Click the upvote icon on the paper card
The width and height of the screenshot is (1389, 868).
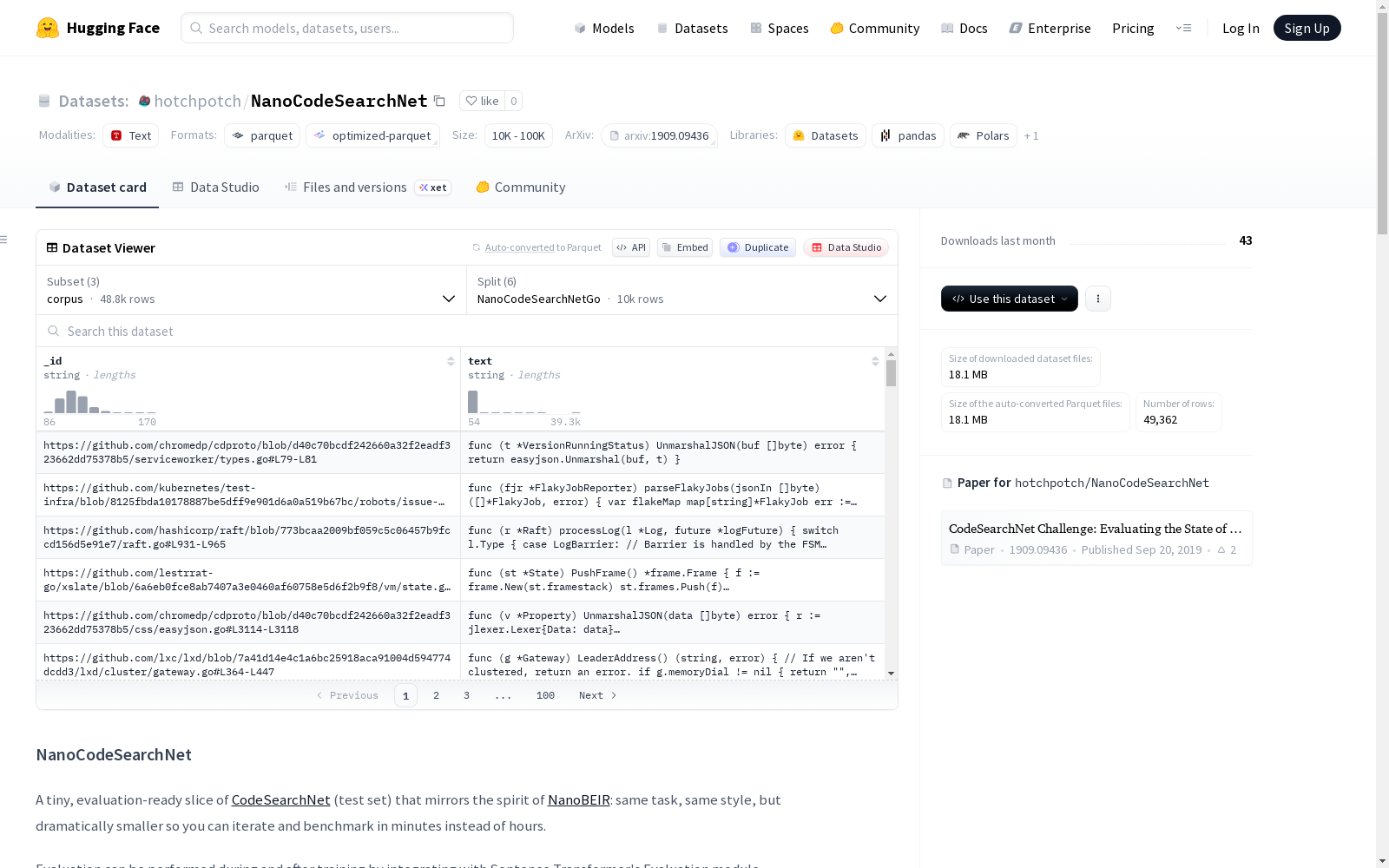1221,549
